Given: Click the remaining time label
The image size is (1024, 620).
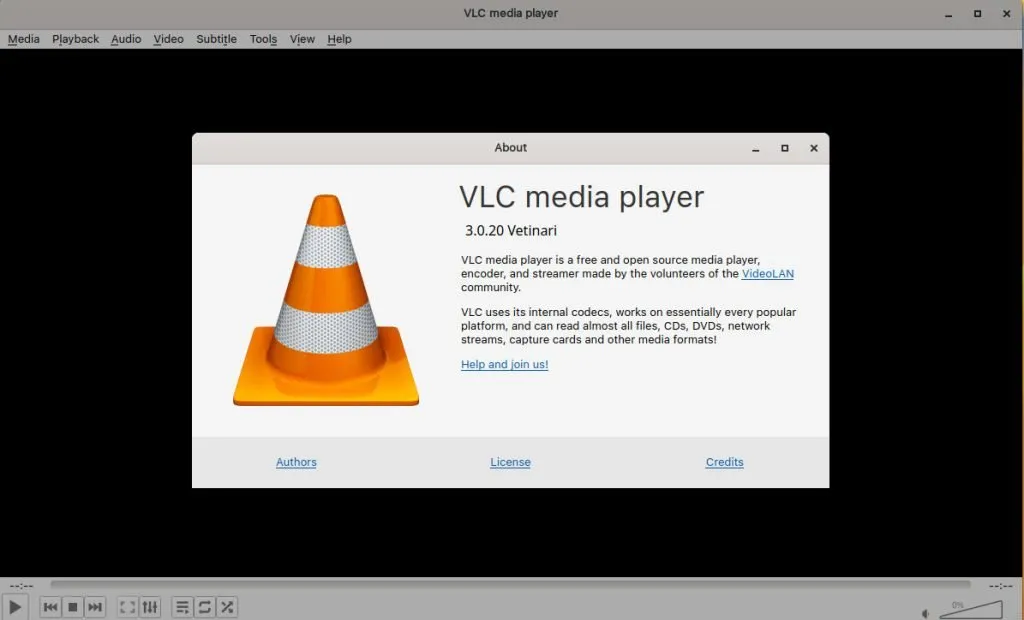Looking at the screenshot, I should (1000, 585).
